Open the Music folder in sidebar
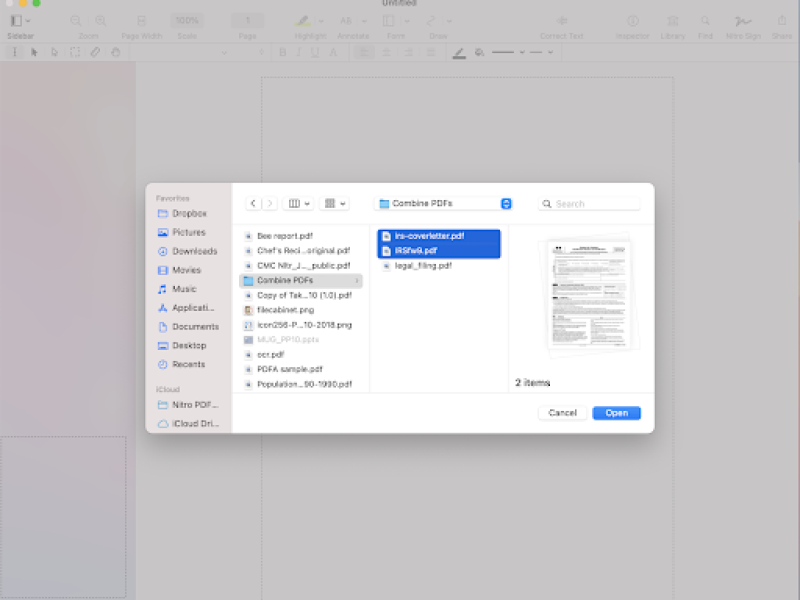The height and width of the screenshot is (600, 800). tap(184, 289)
